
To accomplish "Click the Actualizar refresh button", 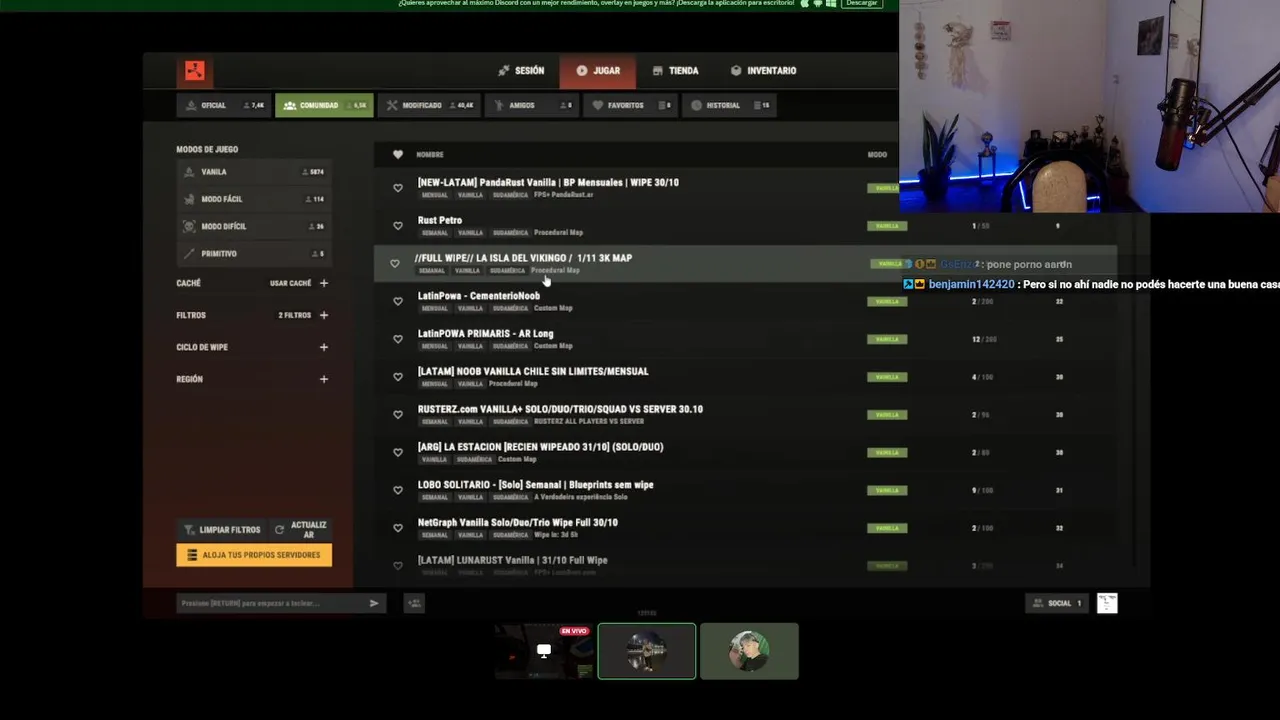I will (301, 529).
